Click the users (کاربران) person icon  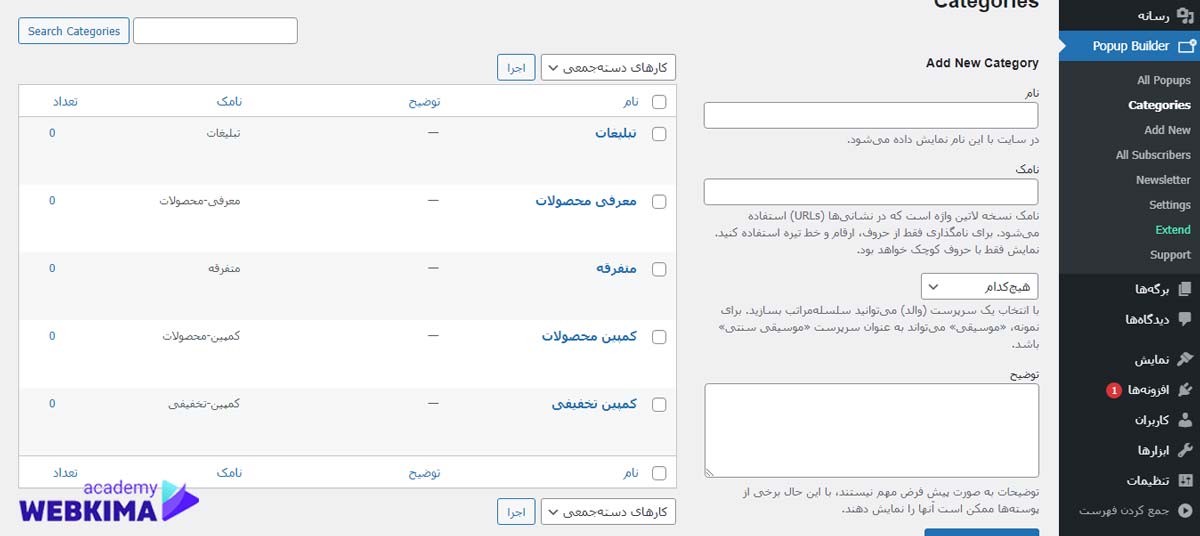[1186, 420]
